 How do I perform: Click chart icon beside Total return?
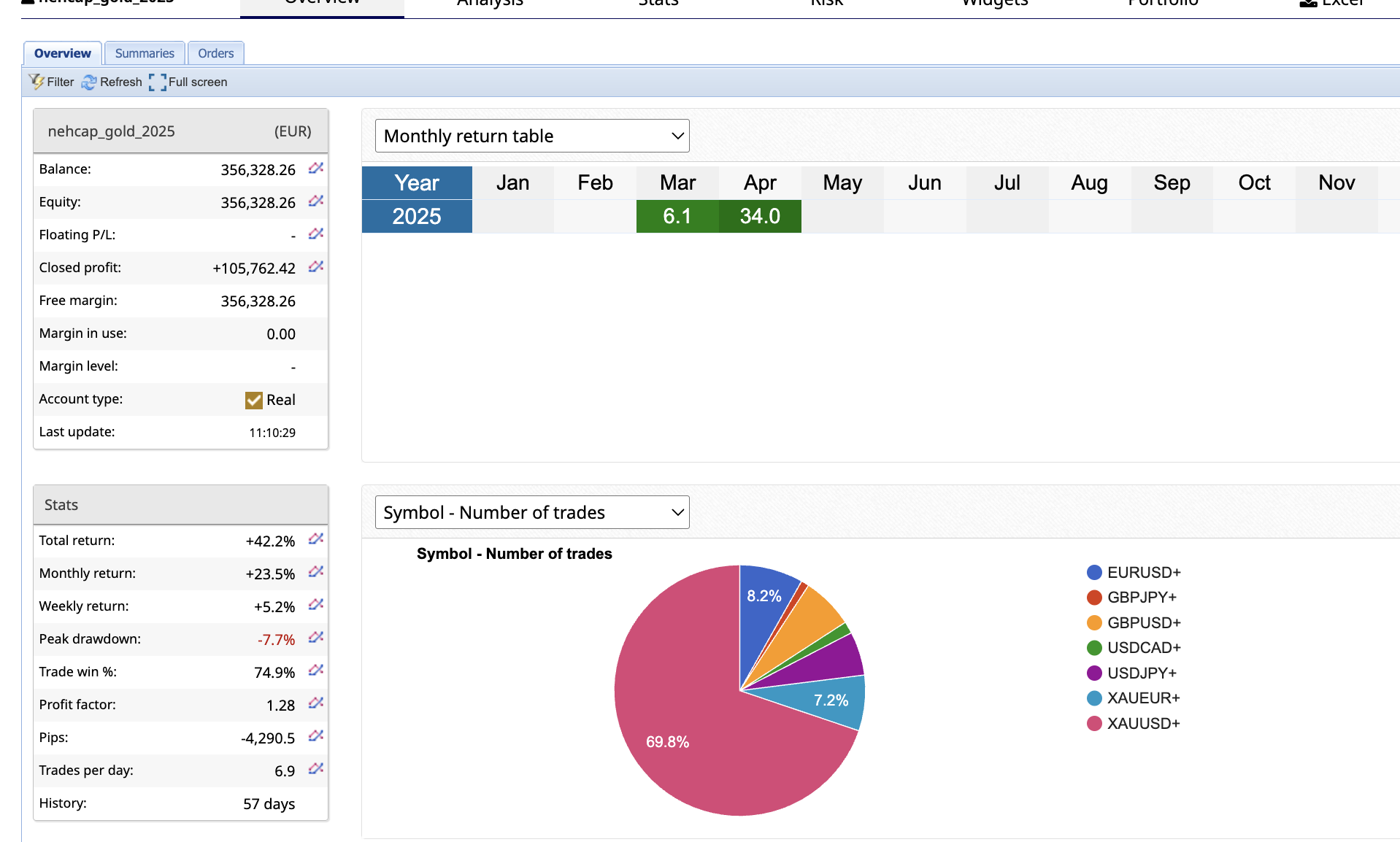[x=315, y=540]
